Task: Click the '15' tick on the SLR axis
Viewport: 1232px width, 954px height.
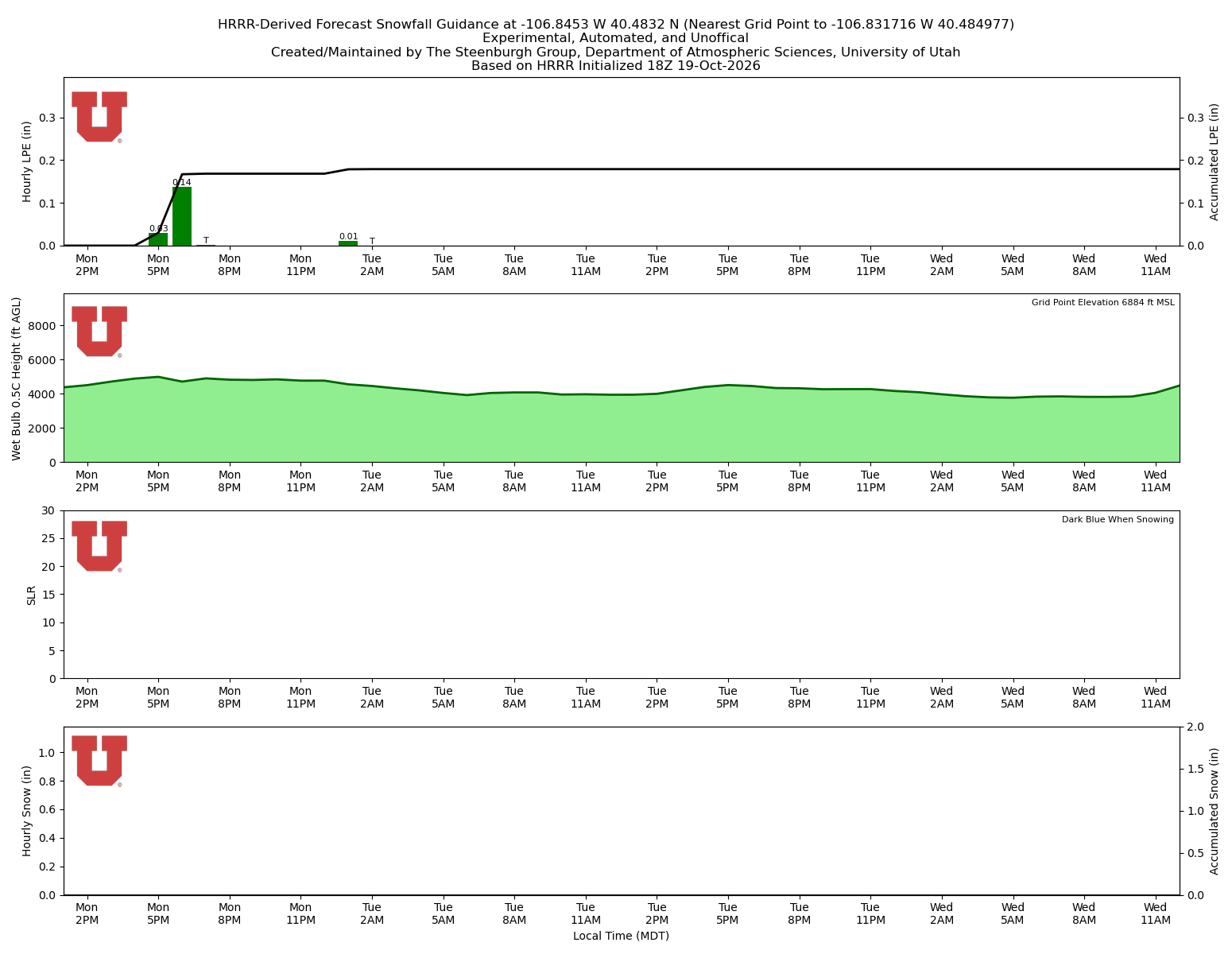Action: (51, 595)
